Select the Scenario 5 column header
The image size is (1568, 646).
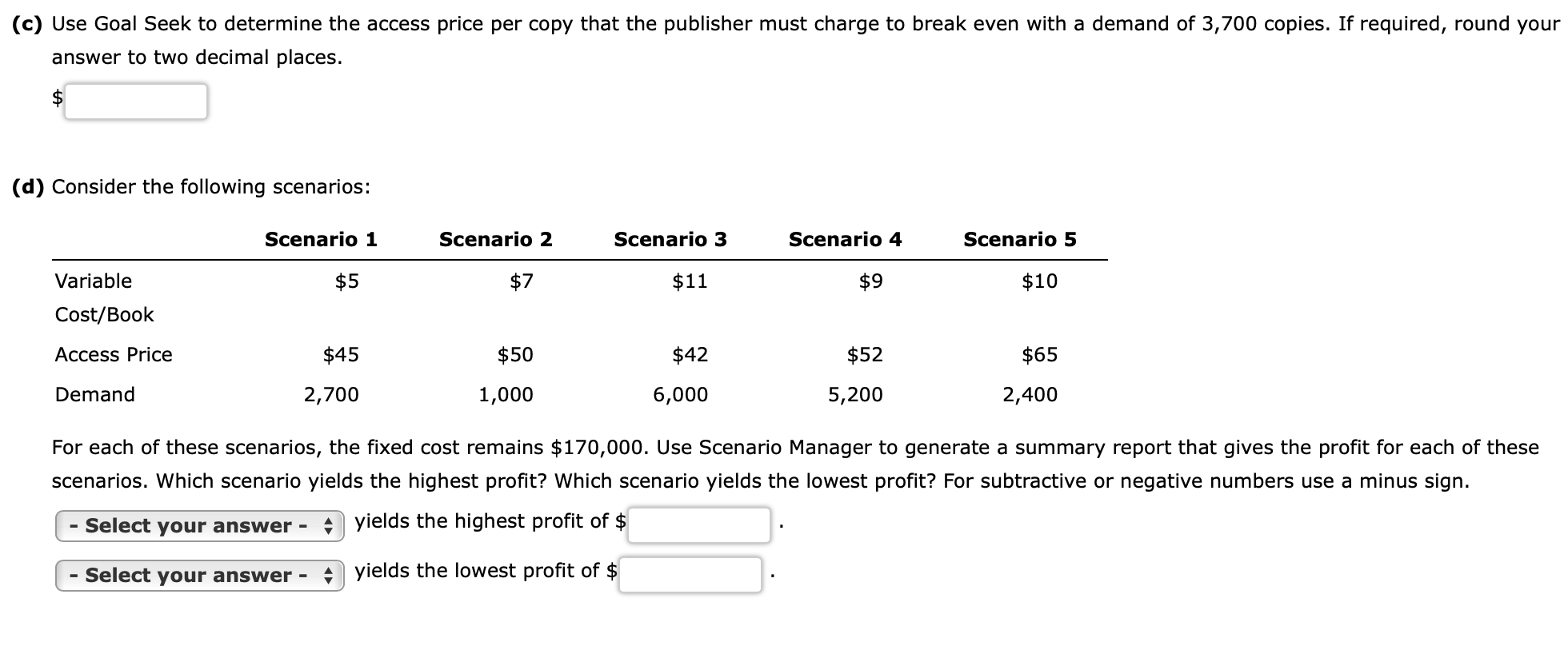(1020, 238)
